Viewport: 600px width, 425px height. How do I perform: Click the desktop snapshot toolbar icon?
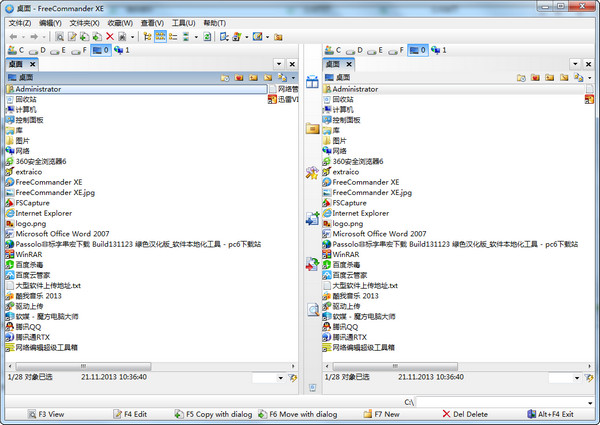(237, 37)
